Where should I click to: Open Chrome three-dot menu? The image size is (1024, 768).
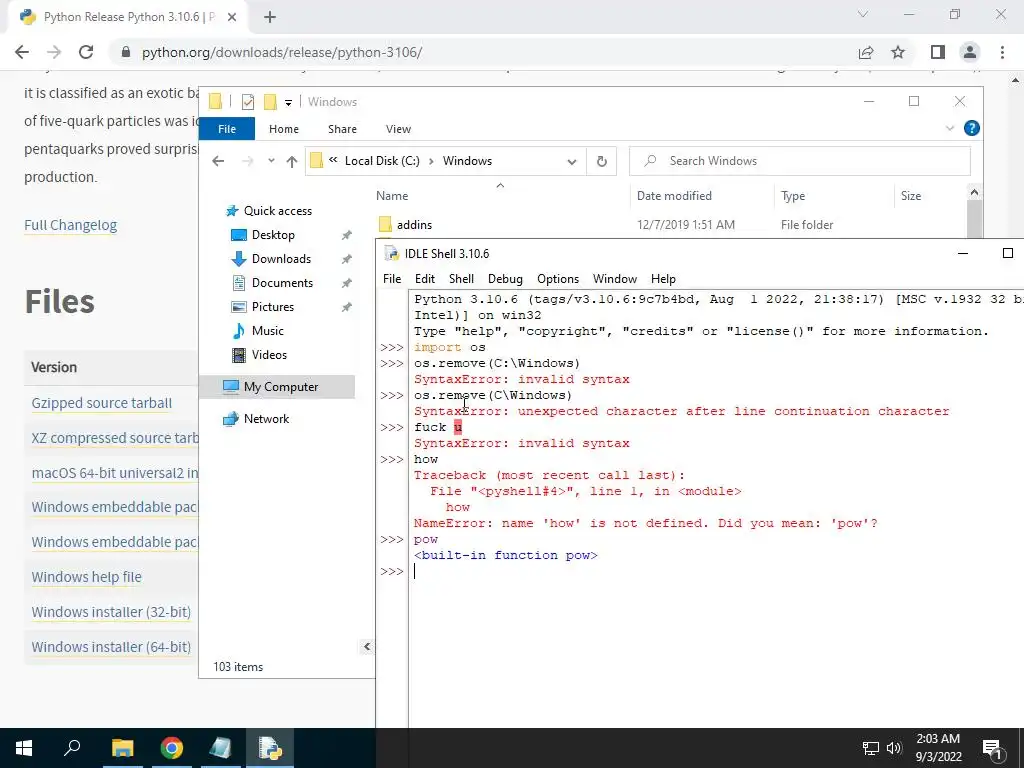point(1002,52)
